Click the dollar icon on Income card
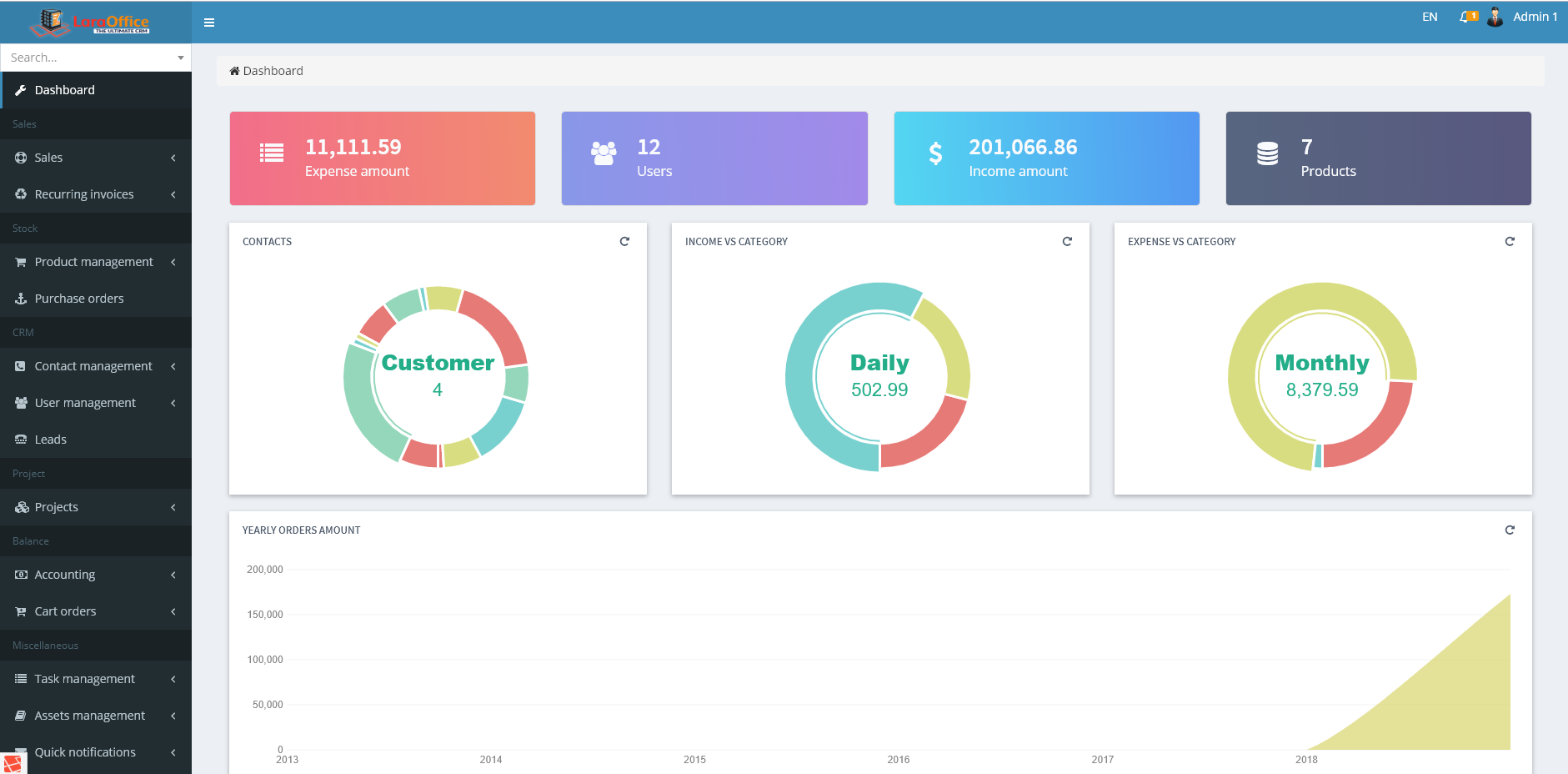 (935, 154)
